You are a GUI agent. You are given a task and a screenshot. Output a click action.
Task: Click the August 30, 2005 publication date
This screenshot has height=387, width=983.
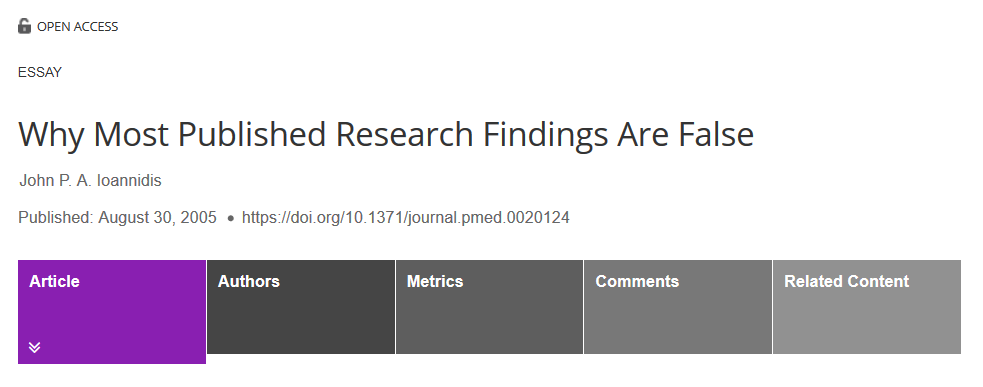[x=157, y=218]
